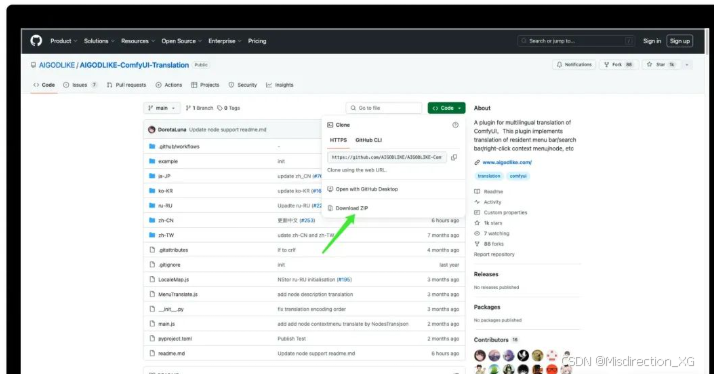Click the Notifications bell button

(x=574, y=65)
